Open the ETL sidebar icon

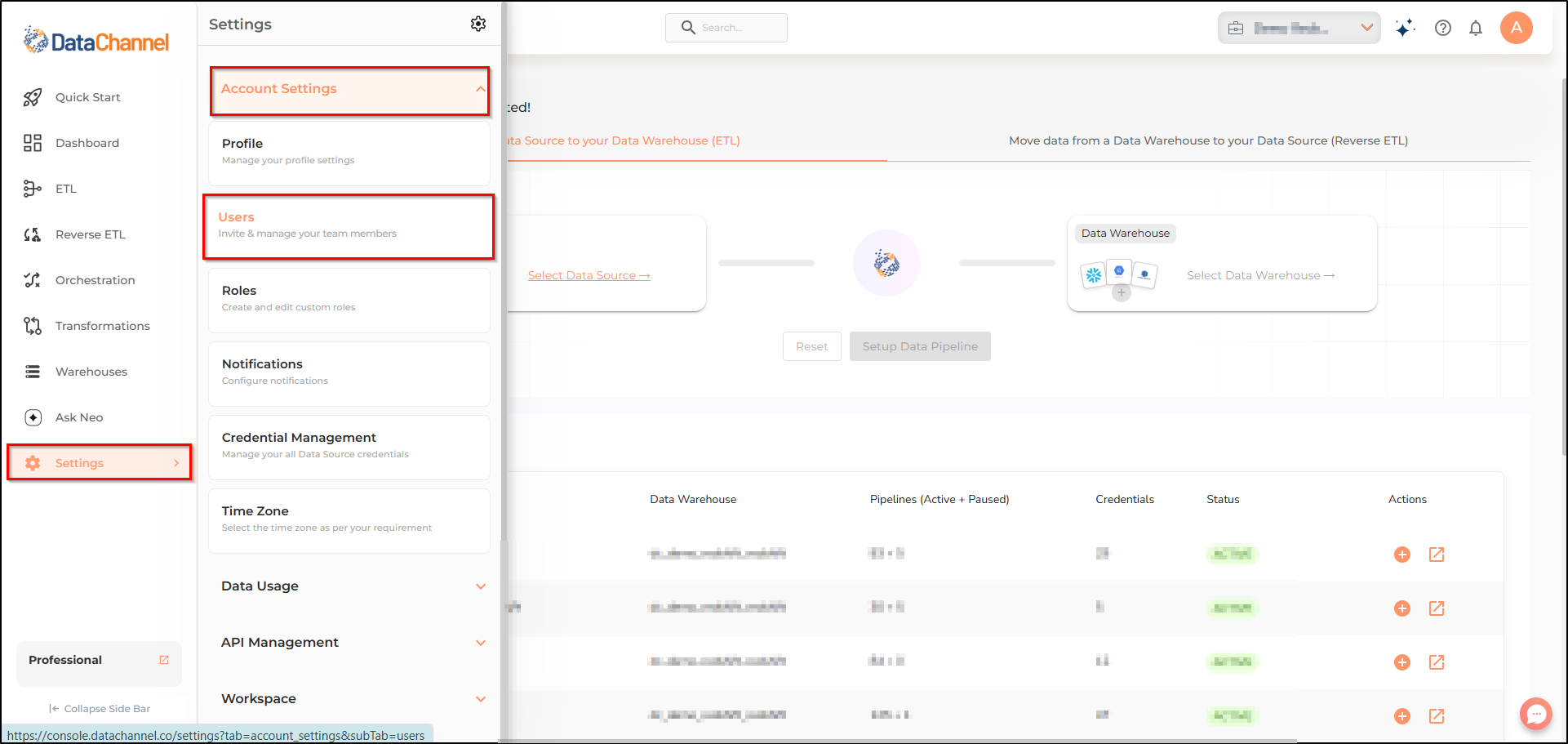tap(33, 189)
